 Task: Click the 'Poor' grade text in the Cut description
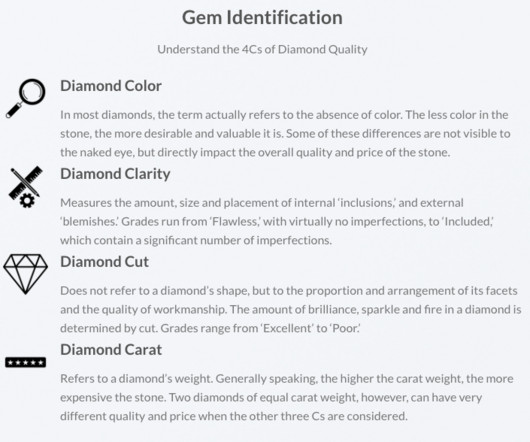[x=344, y=328]
